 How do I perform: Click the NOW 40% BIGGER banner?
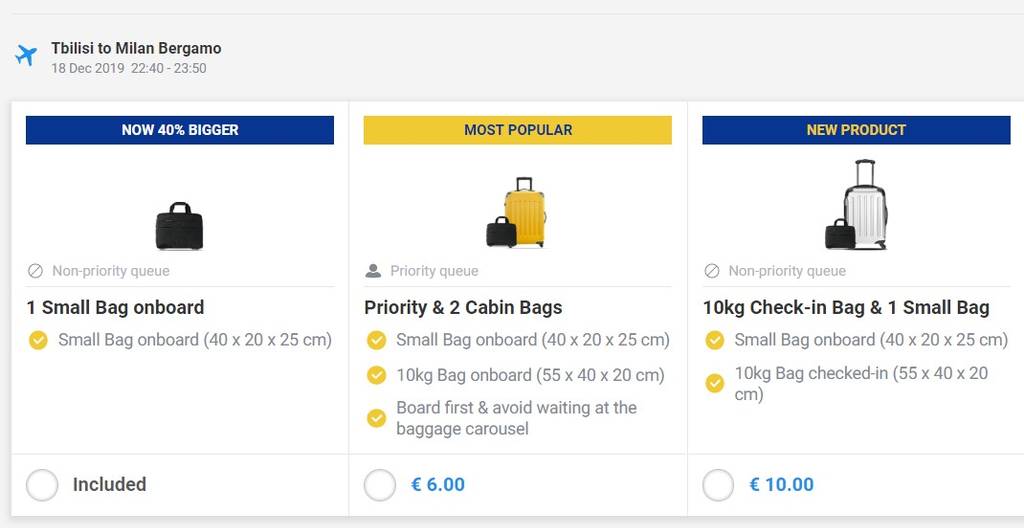tap(180, 130)
